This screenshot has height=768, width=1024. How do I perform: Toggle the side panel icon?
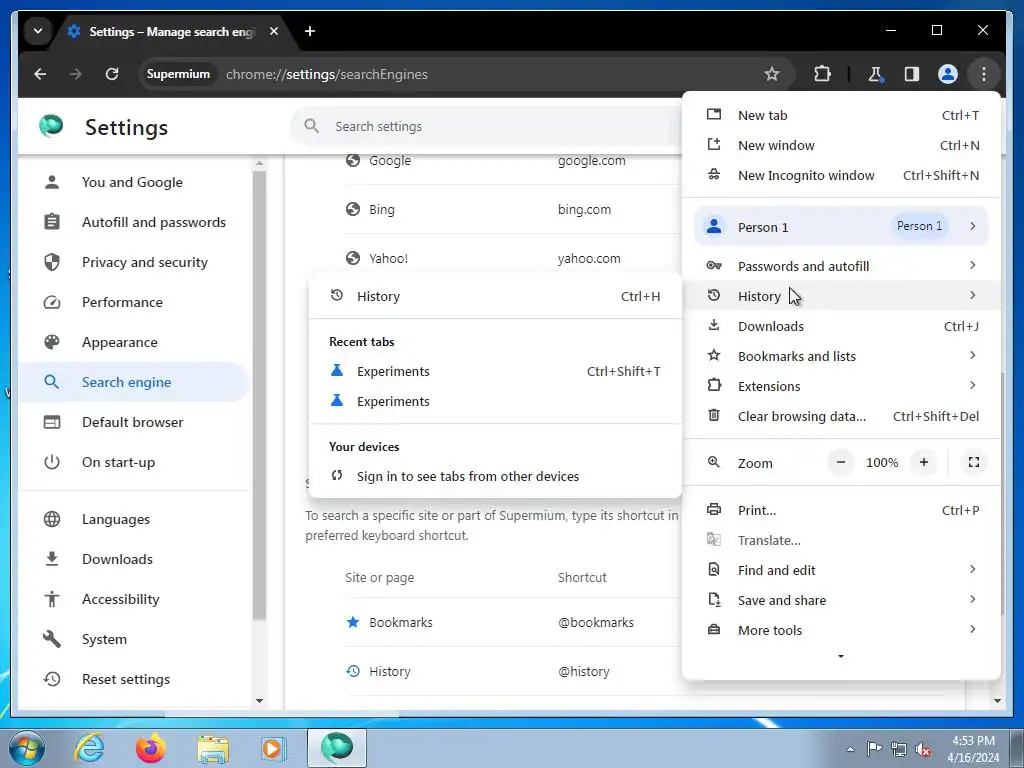click(912, 74)
